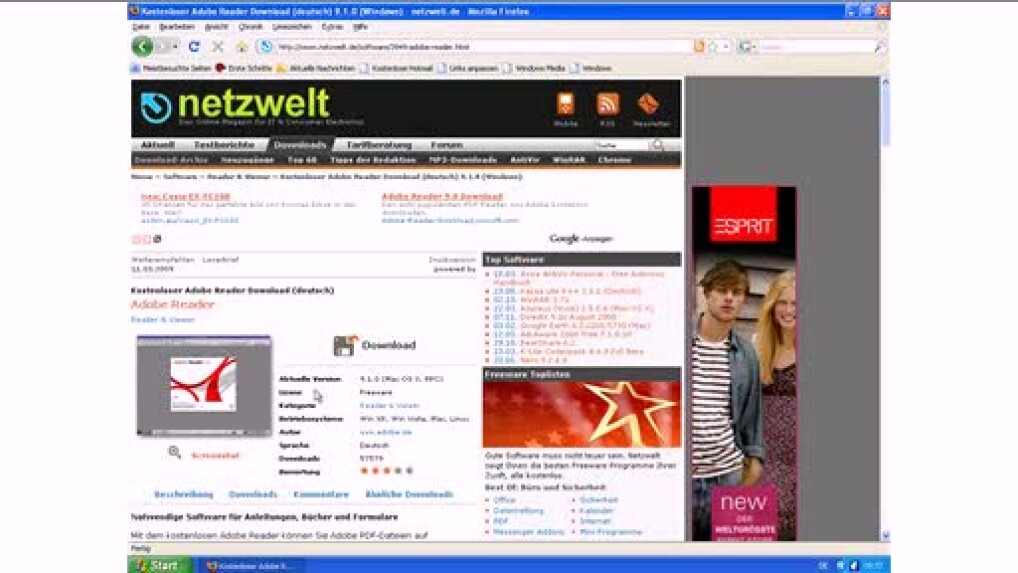The image size is (1018, 573).
Task: Click the netzwelt RSS feed icon
Action: pos(607,104)
